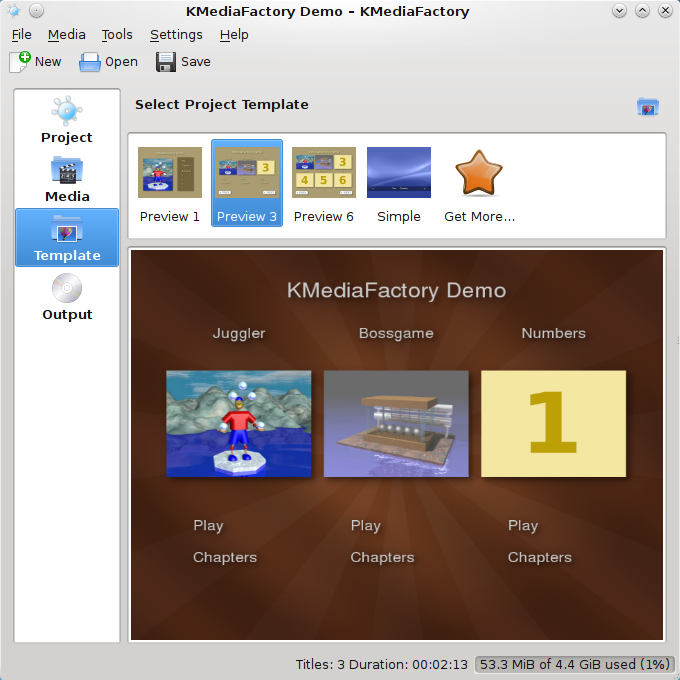Click the Juggler title label in preview

tap(239, 333)
